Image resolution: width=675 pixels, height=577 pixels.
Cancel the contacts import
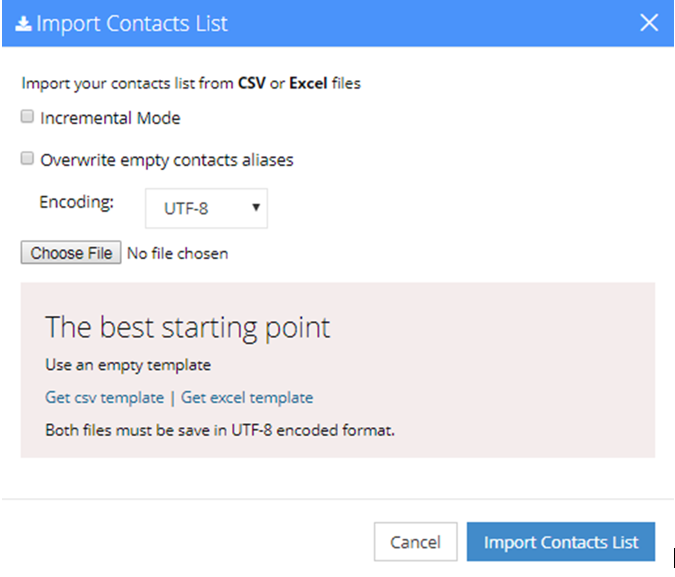coord(415,542)
